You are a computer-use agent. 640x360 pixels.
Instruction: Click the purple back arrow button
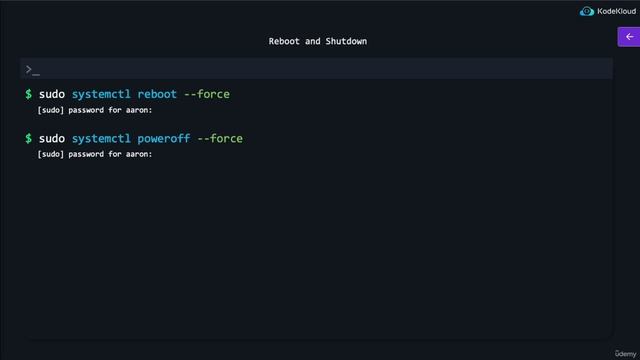tap(629, 37)
